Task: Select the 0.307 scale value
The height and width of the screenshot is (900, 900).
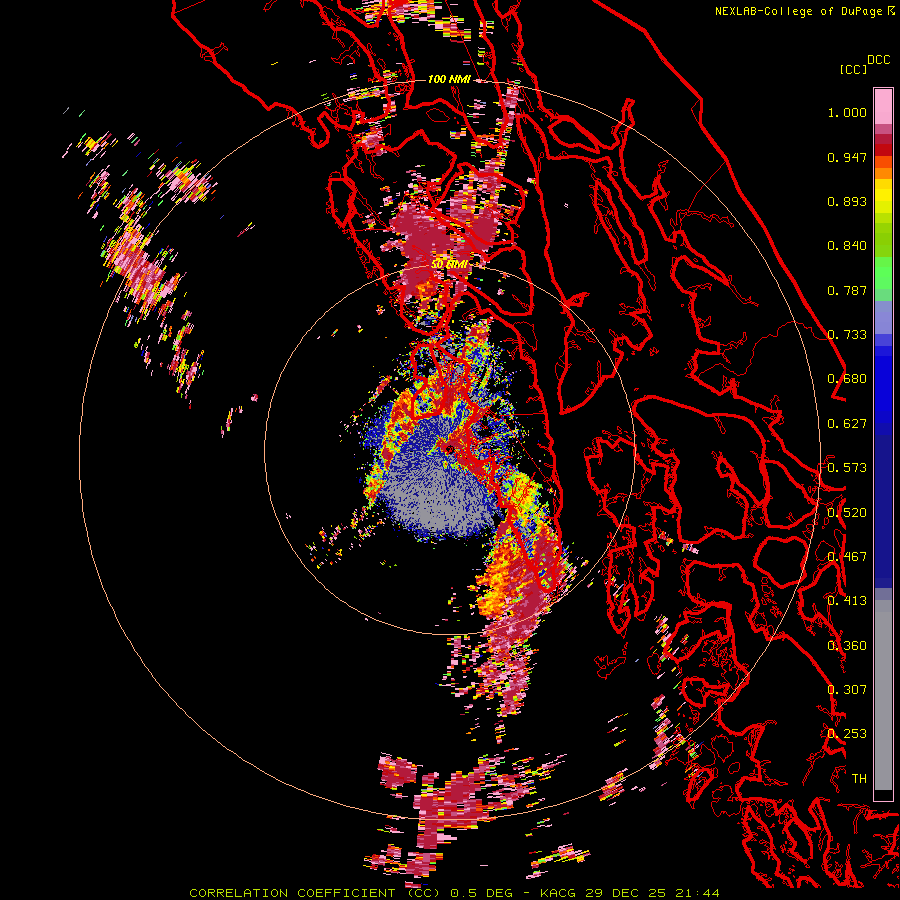Action: (x=847, y=689)
